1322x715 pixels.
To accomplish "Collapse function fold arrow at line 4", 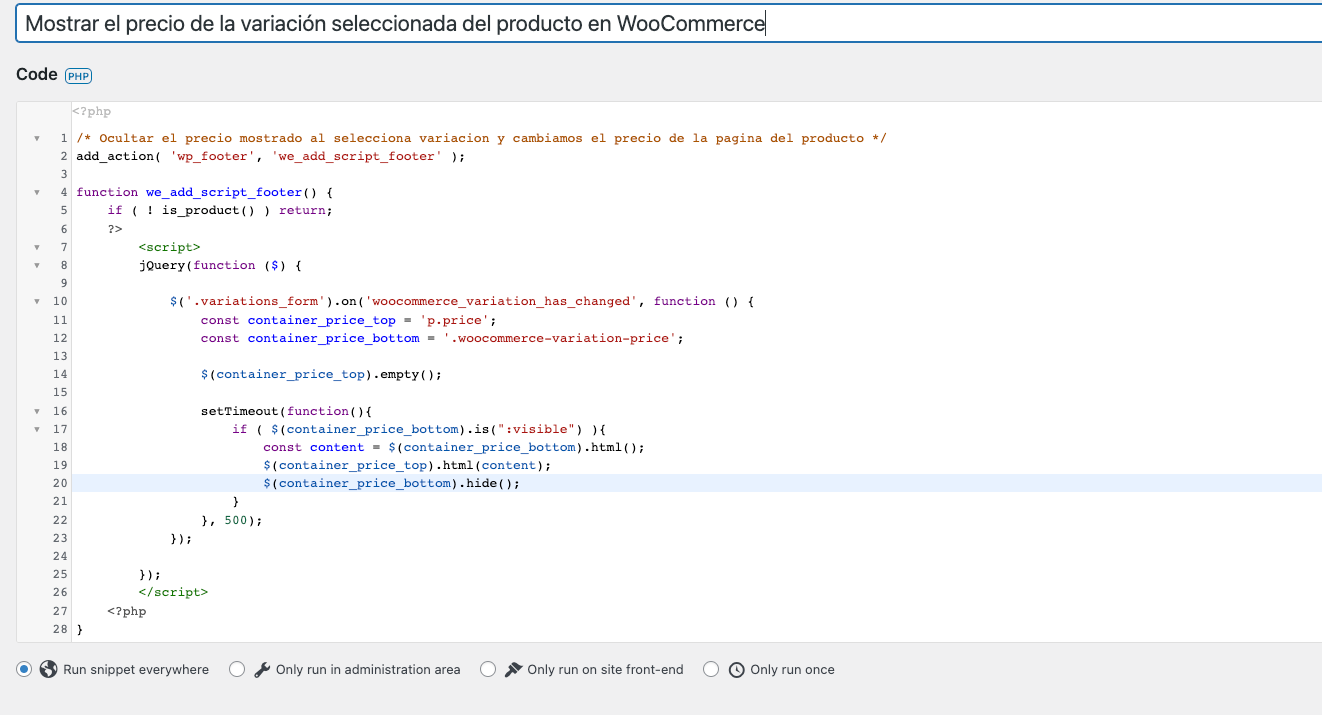I will pos(37,193).
